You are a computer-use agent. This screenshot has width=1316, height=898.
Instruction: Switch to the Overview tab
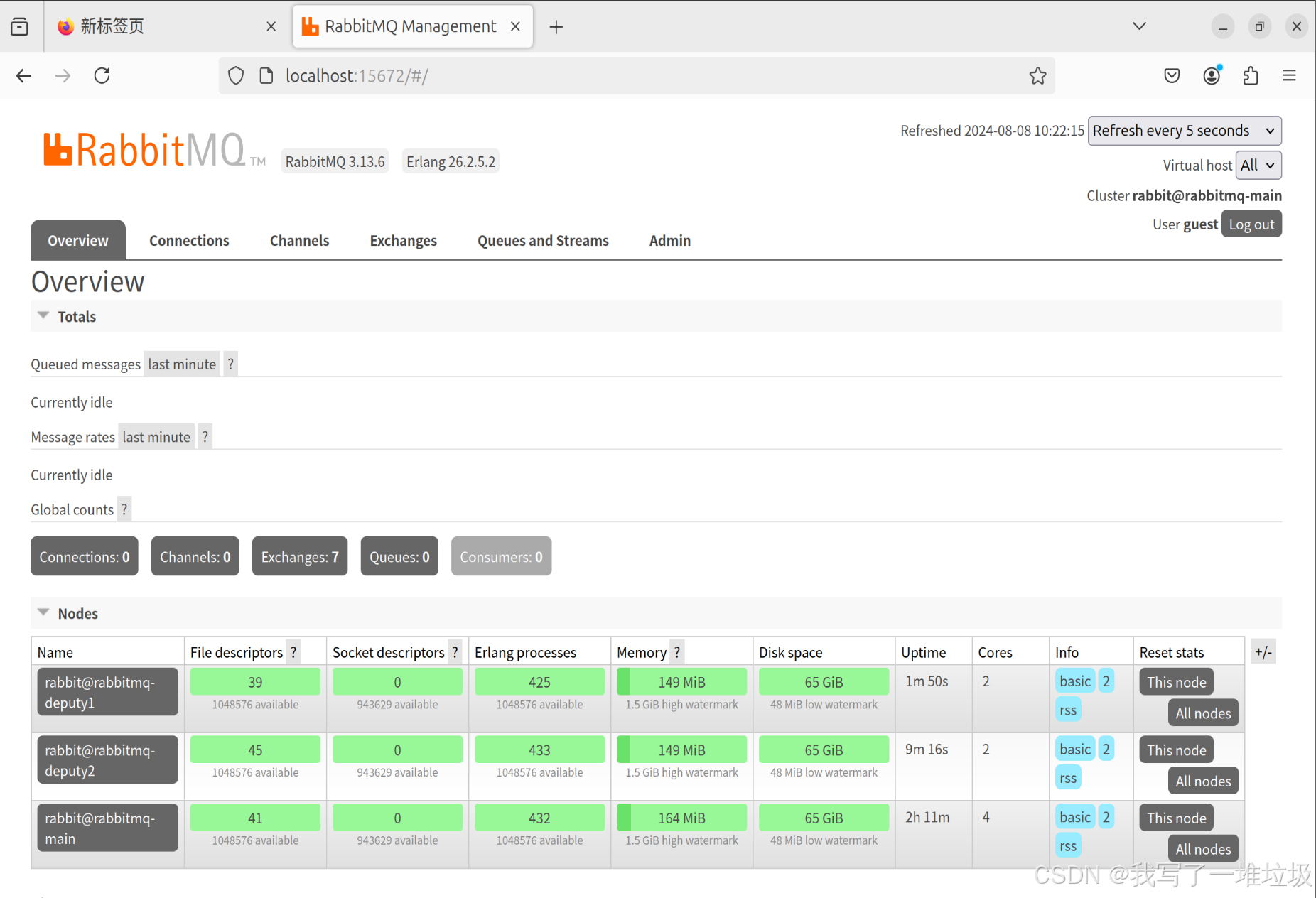click(78, 240)
